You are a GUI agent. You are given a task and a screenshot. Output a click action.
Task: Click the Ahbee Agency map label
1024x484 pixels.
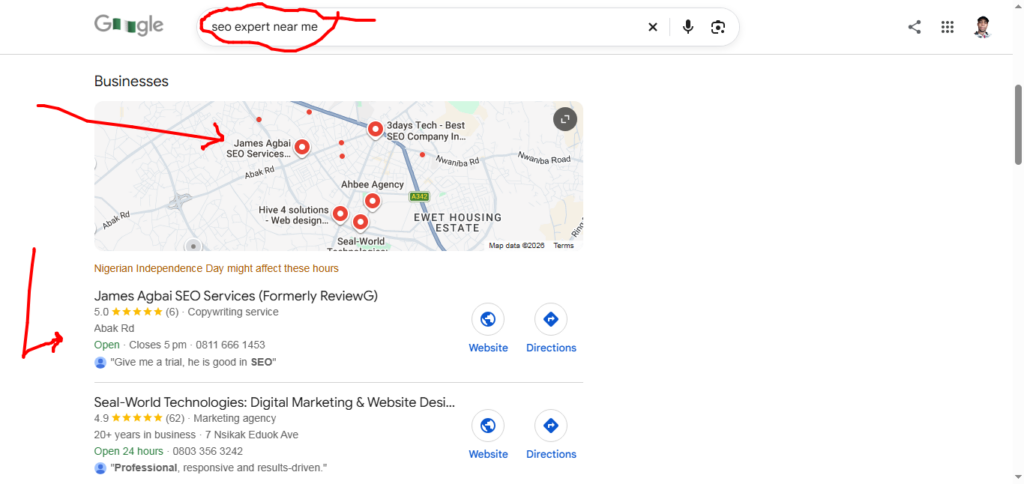click(x=372, y=185)
